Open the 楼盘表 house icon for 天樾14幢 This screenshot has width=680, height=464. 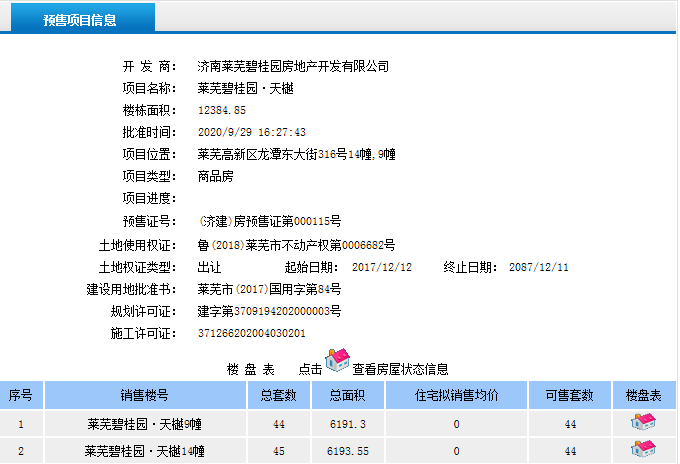642,450
